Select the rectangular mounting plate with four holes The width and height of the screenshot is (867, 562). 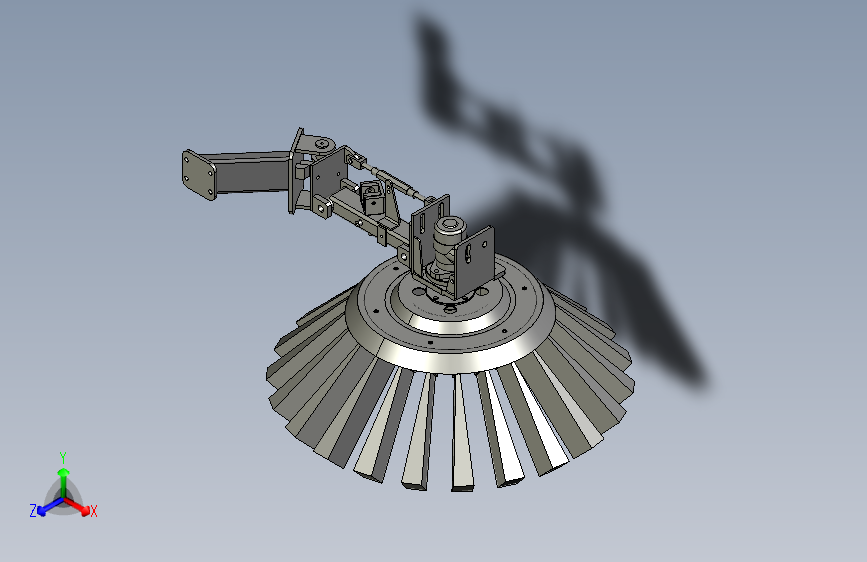[x=199, y=175]
